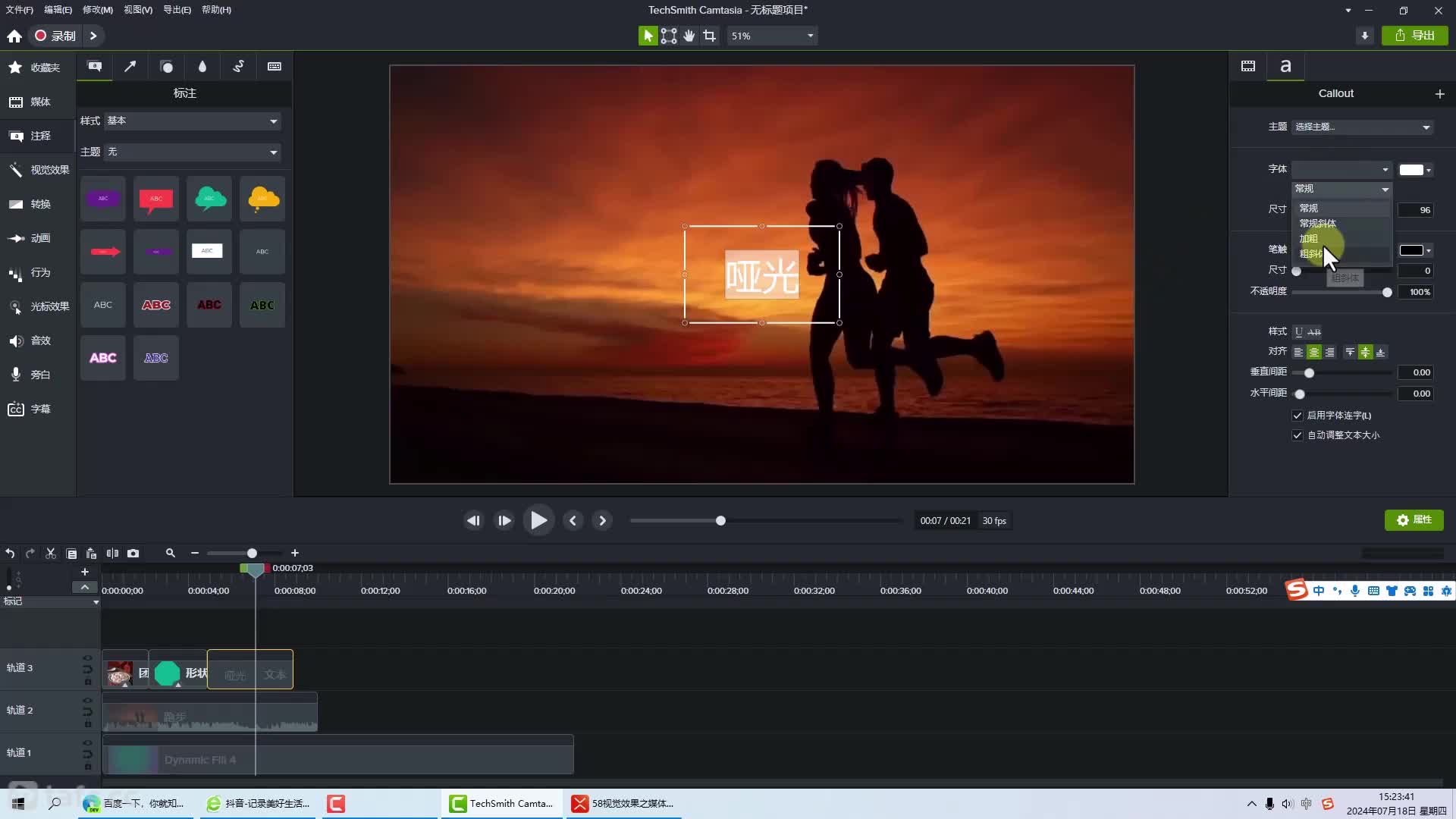Viewport: 1456px width, 819px height.
Task: Choose the canvas transform nodes tool
Action: tap(668, 36)
